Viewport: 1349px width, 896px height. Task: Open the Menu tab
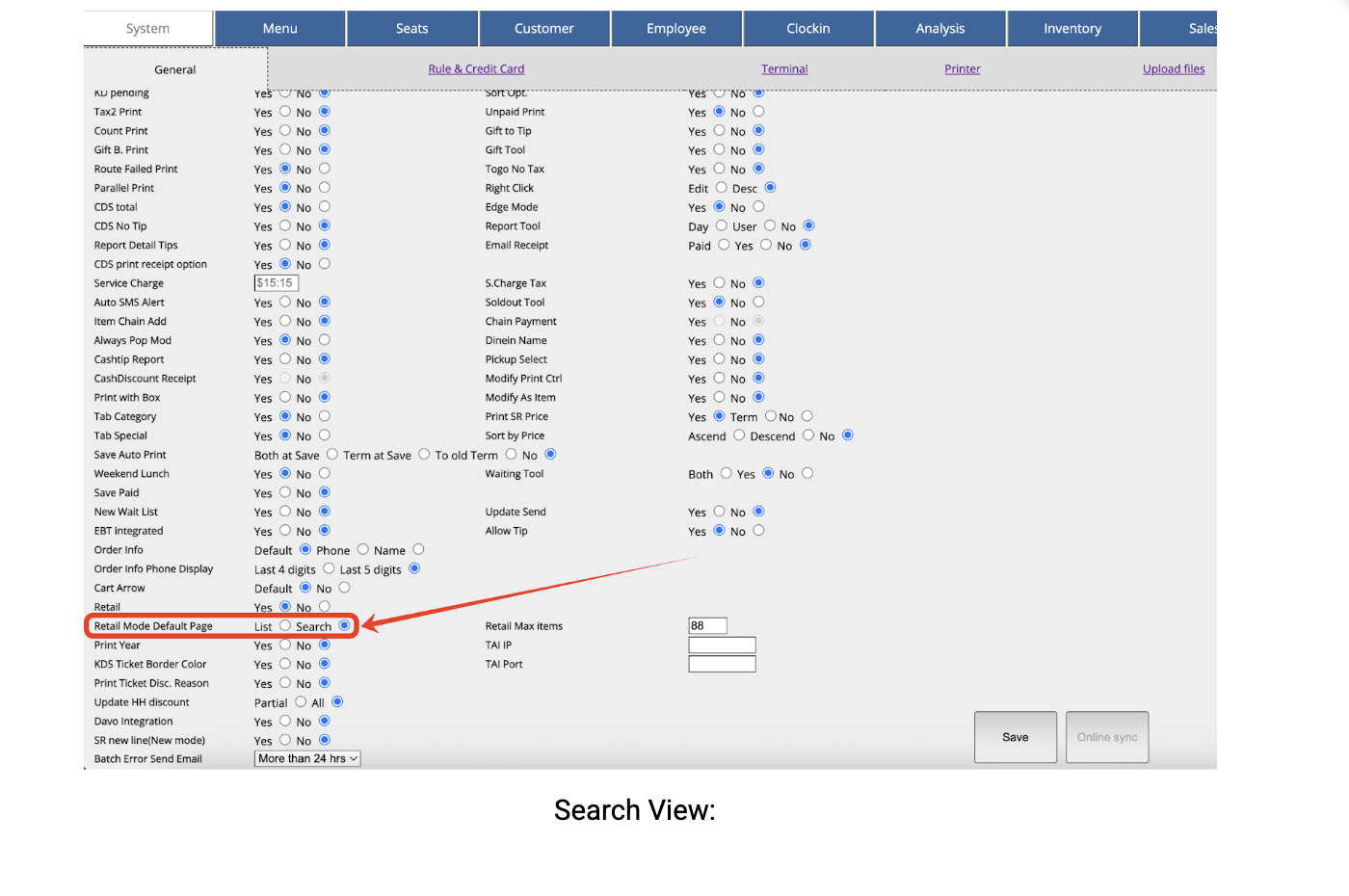pyautogui.click(x=280, y=29)
